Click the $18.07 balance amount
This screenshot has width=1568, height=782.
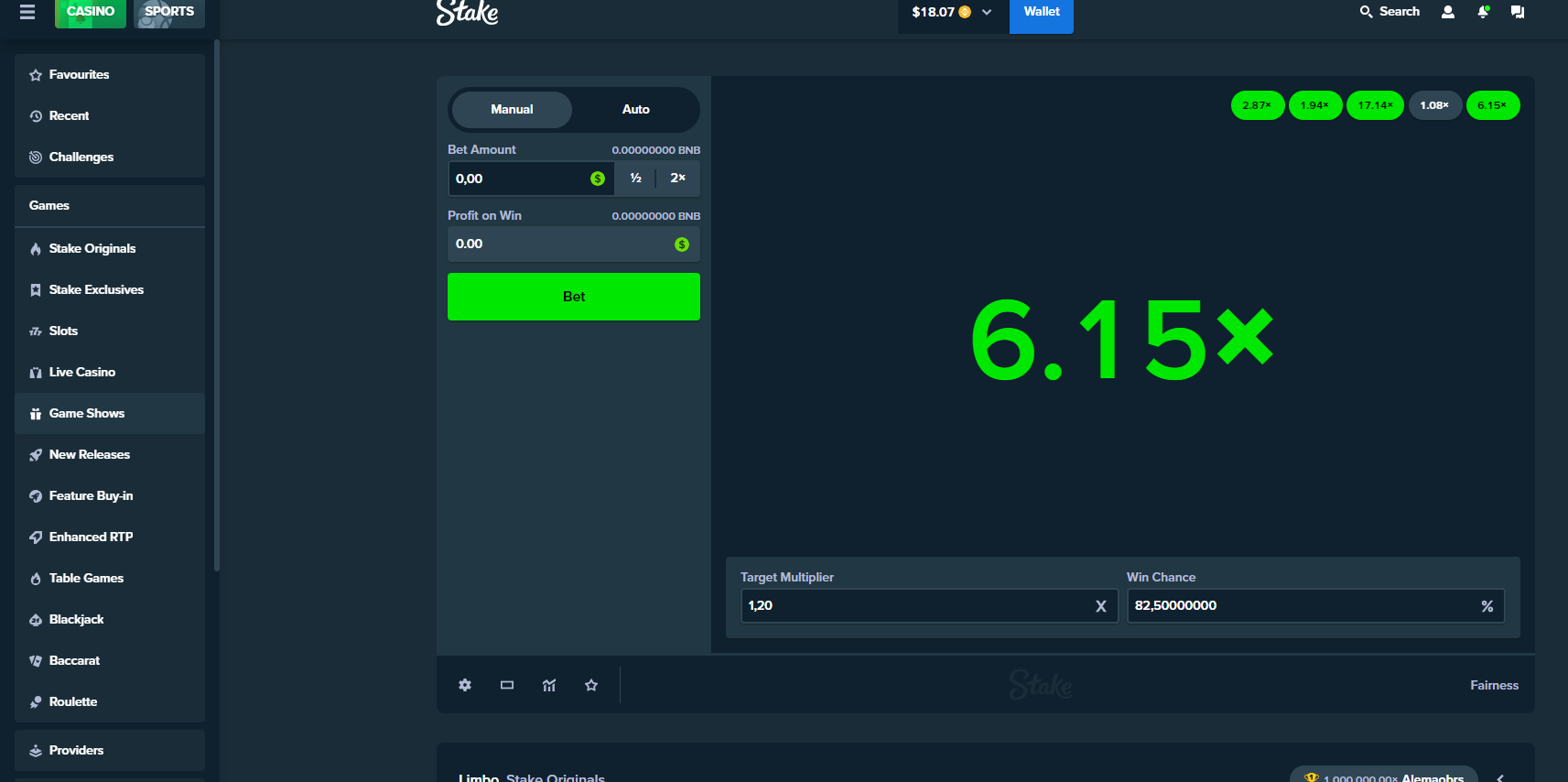pyautogui.click(x=933, y=12)
